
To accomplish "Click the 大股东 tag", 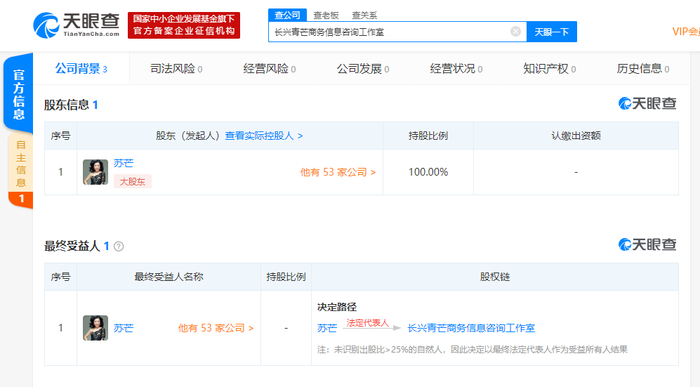I will (x=133, y=182).
